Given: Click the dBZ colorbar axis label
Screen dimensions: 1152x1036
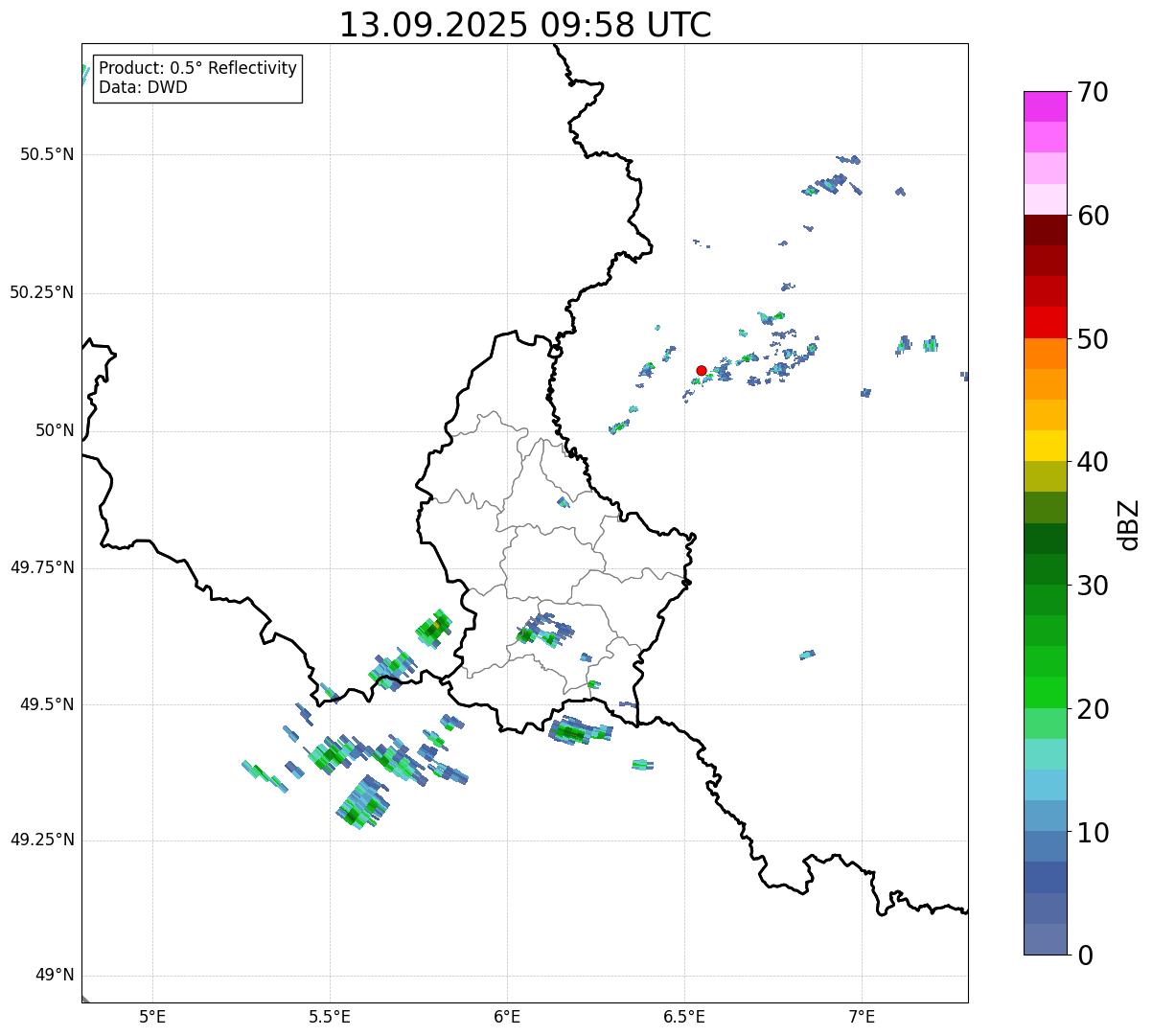Looking at the screenshot, I should pos(1129,524).
